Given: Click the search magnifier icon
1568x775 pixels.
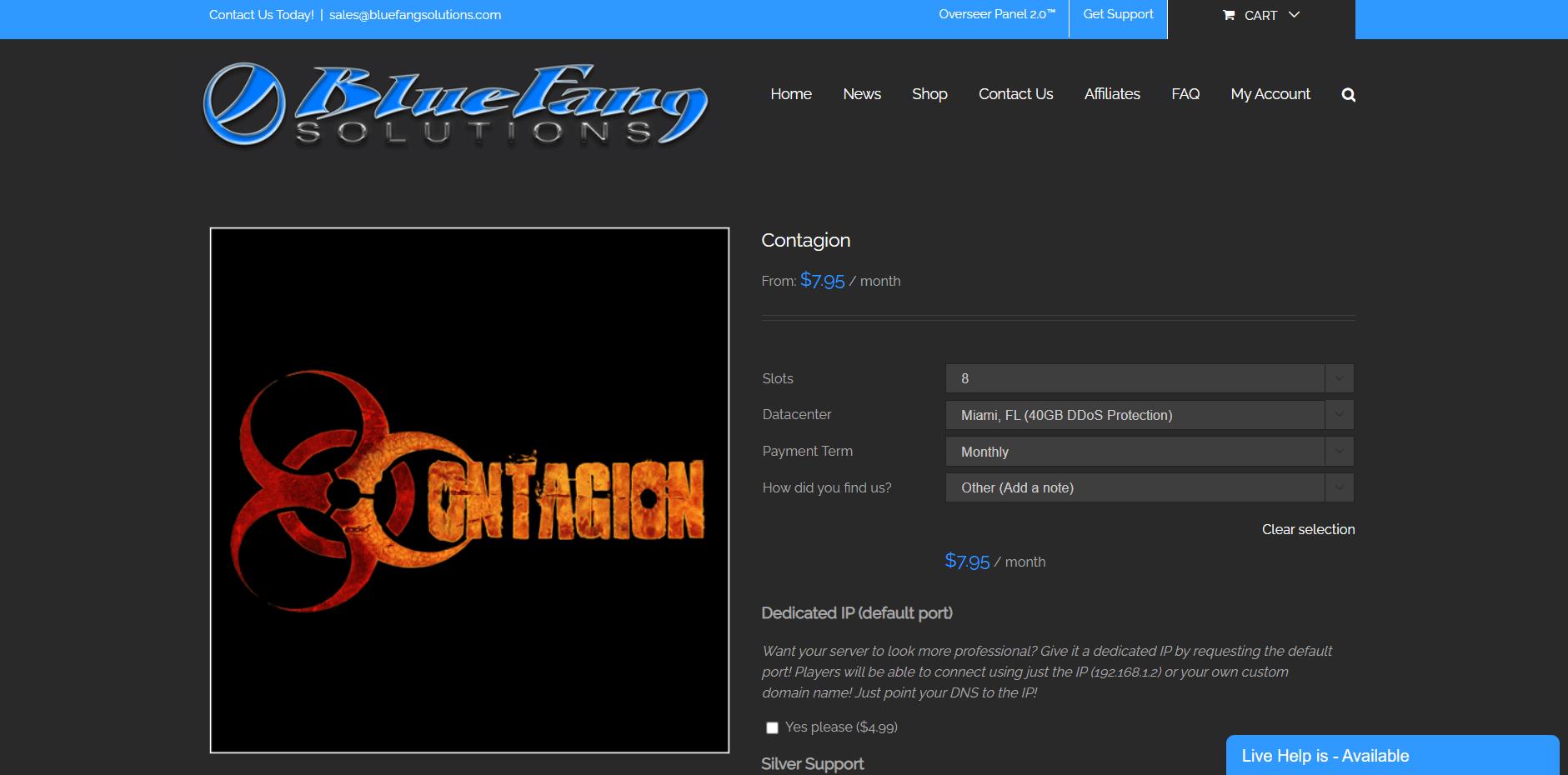Looking at the screenshot, I should (x=1348, y=95).
